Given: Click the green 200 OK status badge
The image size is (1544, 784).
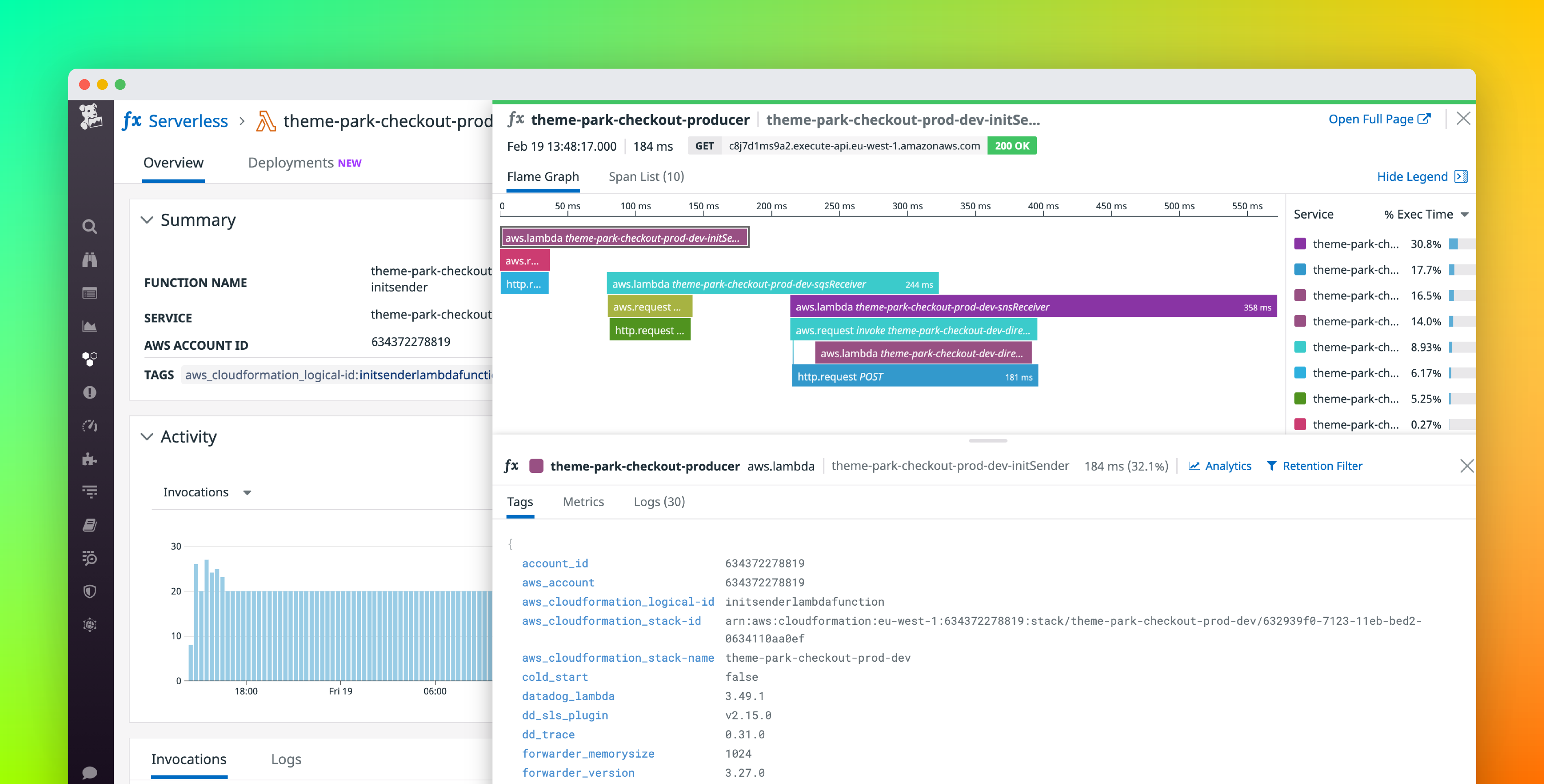Looking at the screenshot, I should coord(1012,146).
